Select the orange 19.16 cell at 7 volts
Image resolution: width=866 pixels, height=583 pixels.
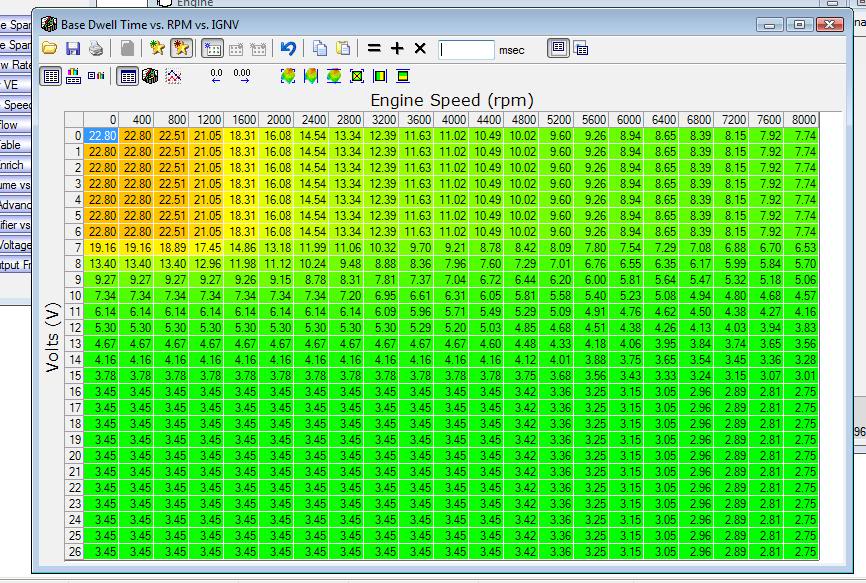pyautogui.click(x=102, y=247)
